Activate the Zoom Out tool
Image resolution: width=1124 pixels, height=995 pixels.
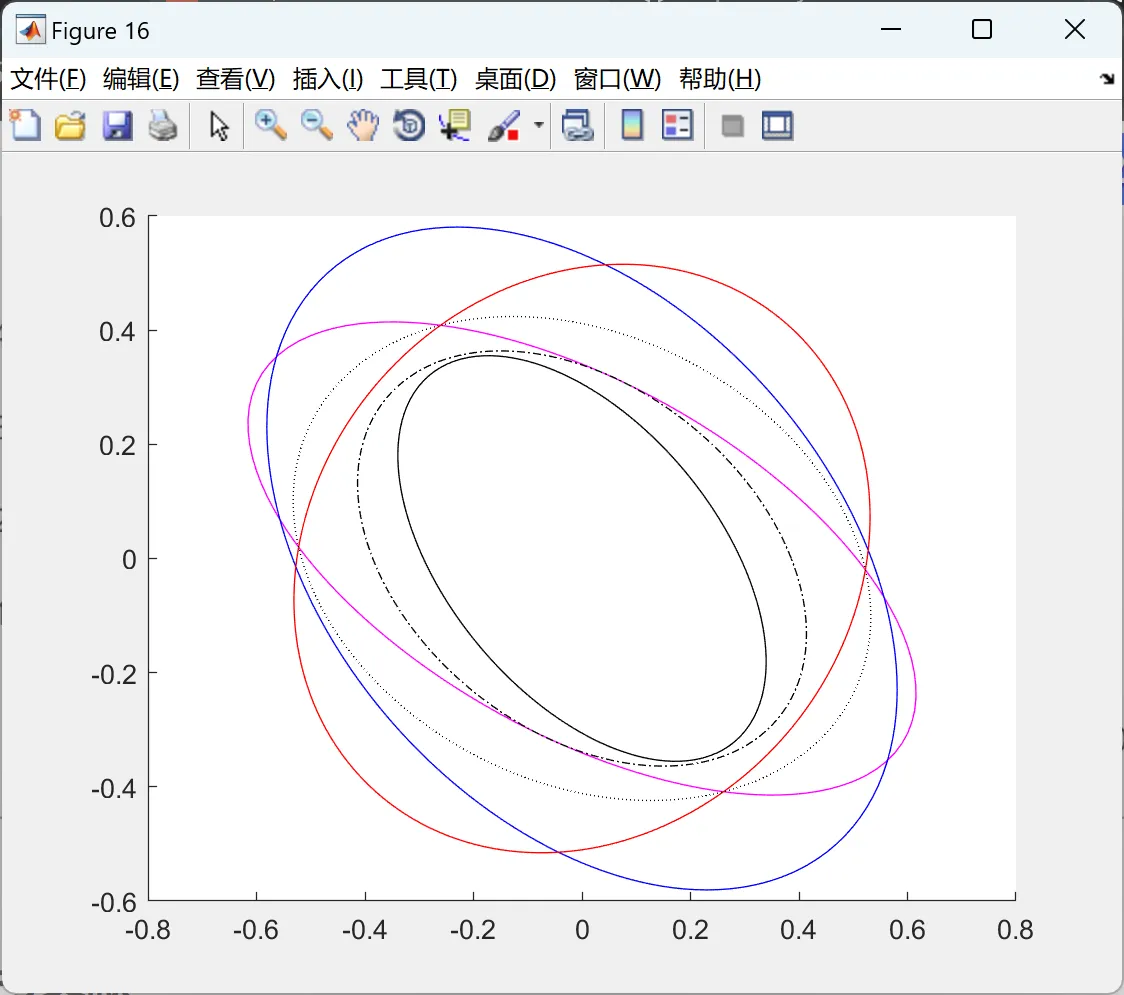(316, 125)
